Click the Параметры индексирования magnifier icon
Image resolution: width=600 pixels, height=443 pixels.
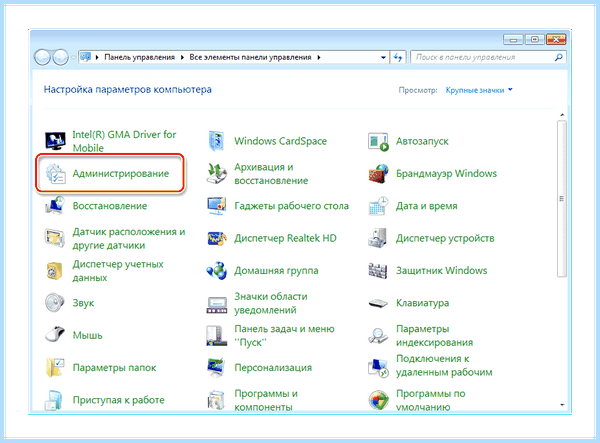pos(378,336)
